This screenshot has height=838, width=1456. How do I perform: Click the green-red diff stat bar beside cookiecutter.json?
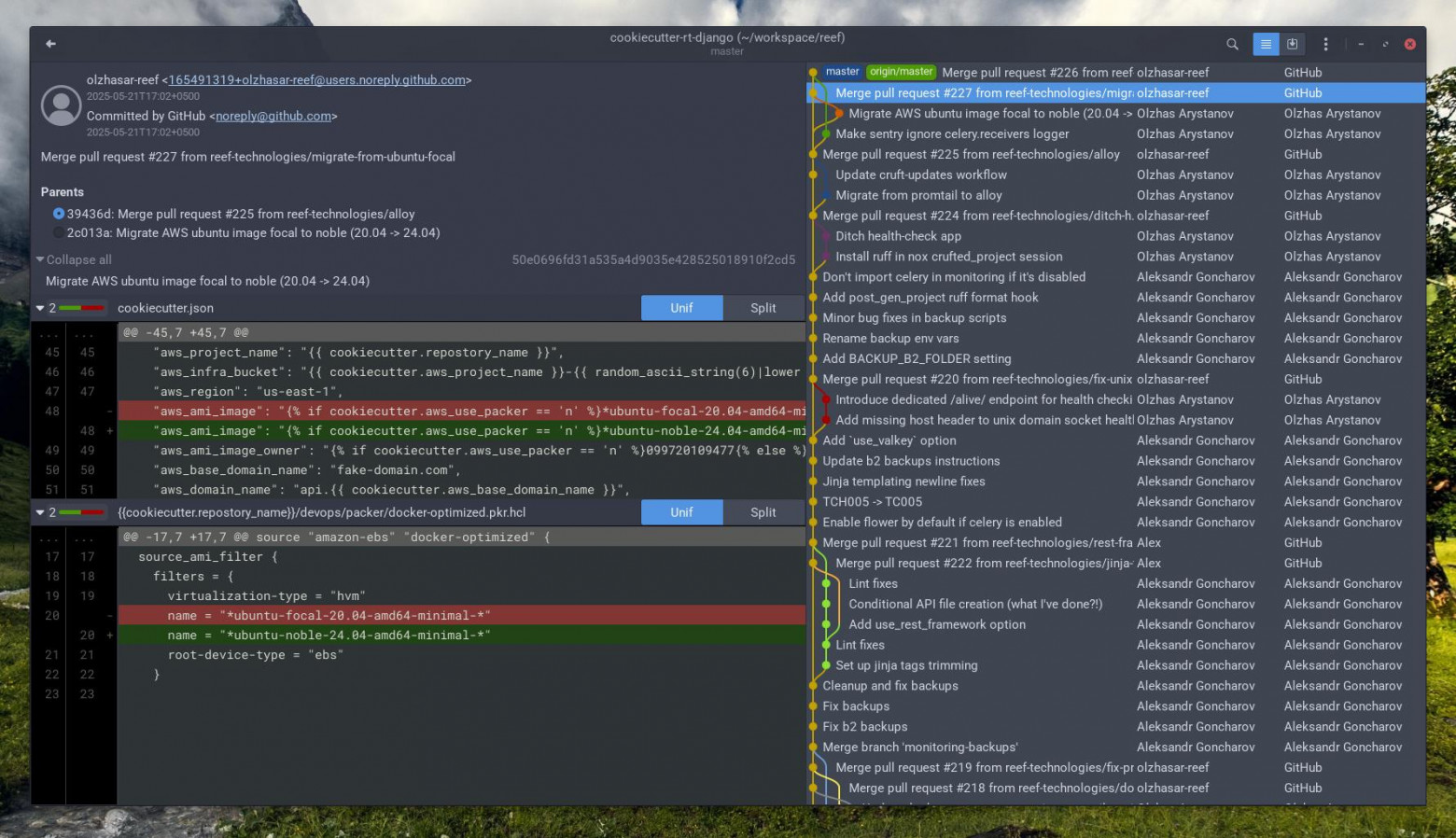[x=79, y=308]
